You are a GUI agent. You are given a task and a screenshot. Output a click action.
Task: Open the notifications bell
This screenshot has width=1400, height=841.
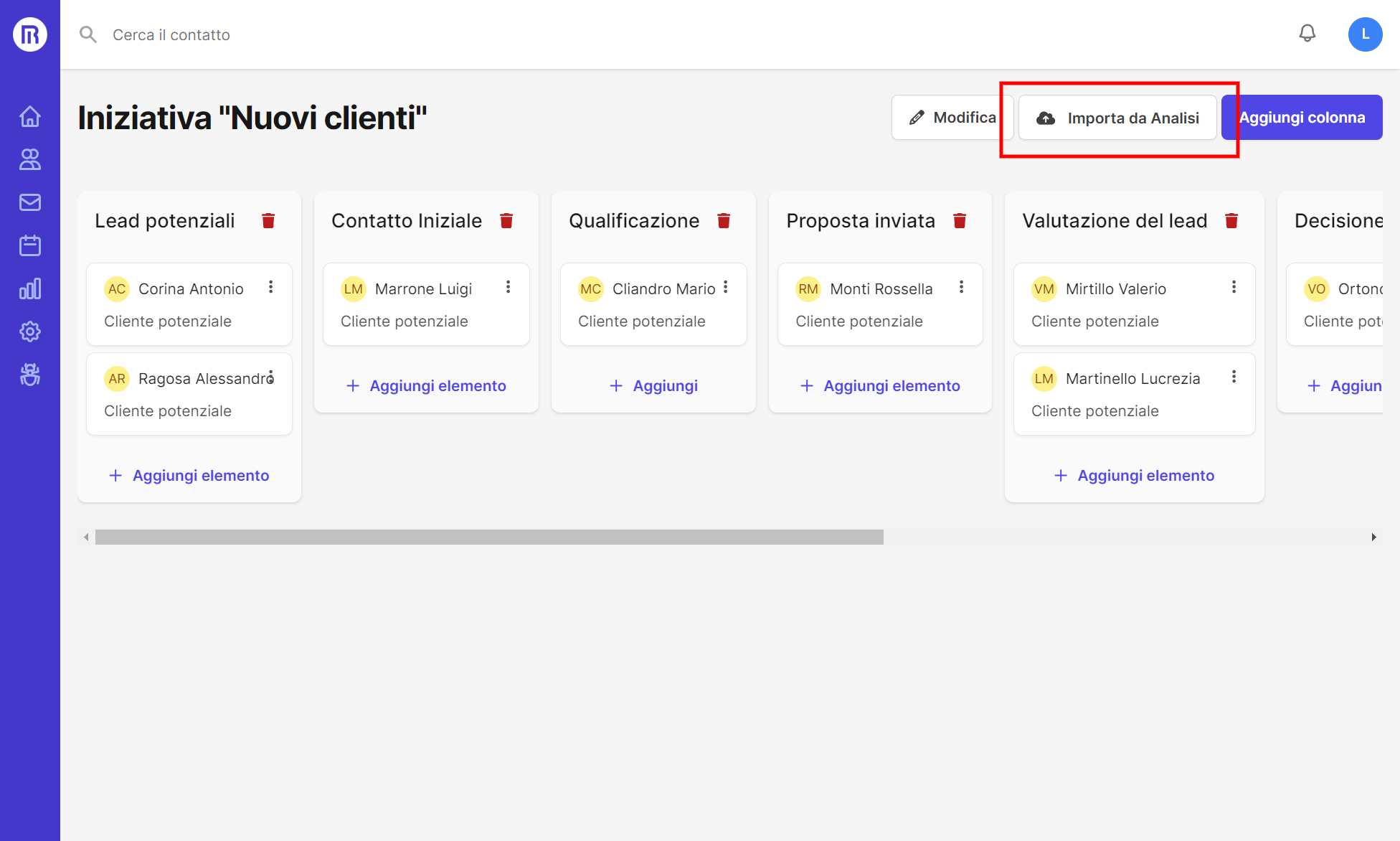(x=1307, y=34)
